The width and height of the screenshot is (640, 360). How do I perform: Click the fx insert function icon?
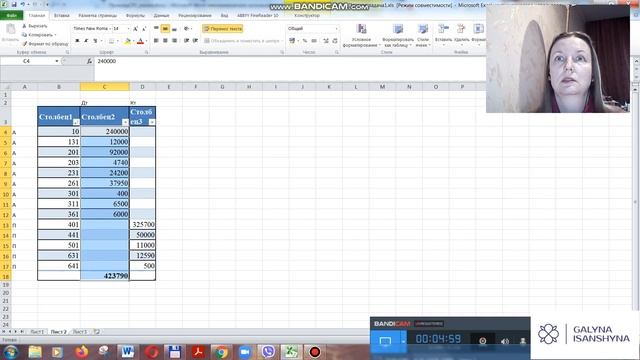click(89, 61)
